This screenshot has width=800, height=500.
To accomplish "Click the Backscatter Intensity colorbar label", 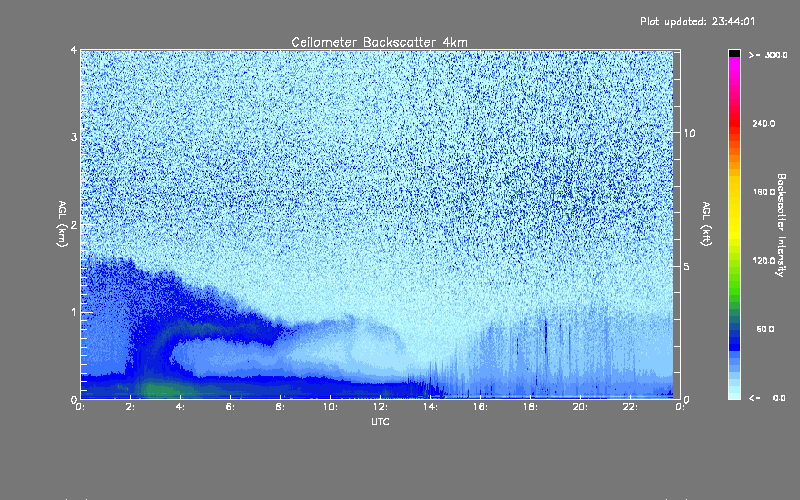I will pyautogui.click(x=780, y=225).
